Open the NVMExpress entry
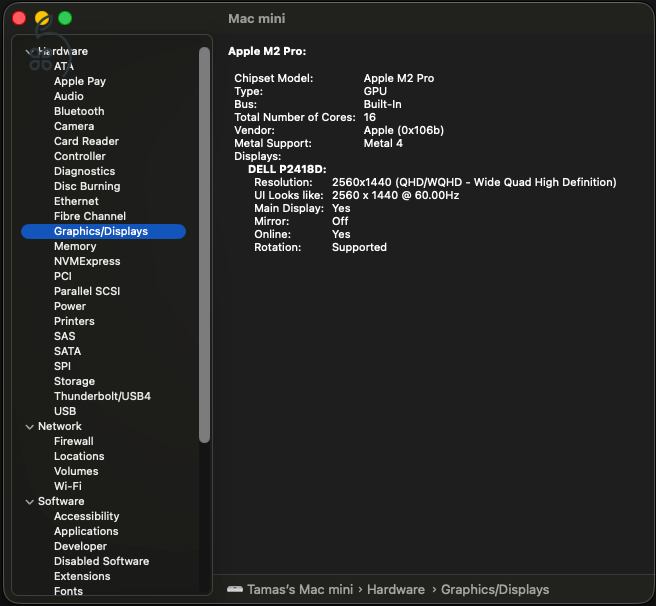656x606 pixels. (87, 261)
